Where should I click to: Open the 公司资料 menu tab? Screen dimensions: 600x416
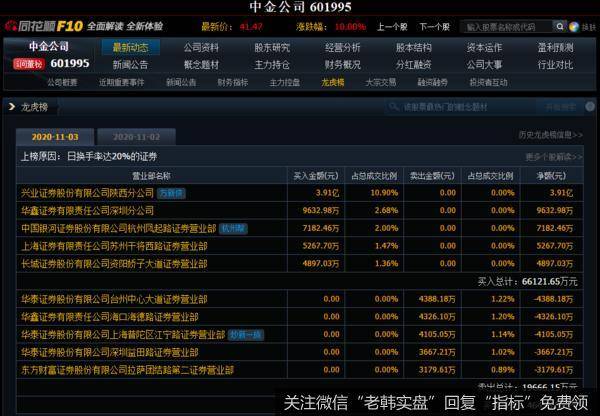pyautogui.click(x=201, y=48)
